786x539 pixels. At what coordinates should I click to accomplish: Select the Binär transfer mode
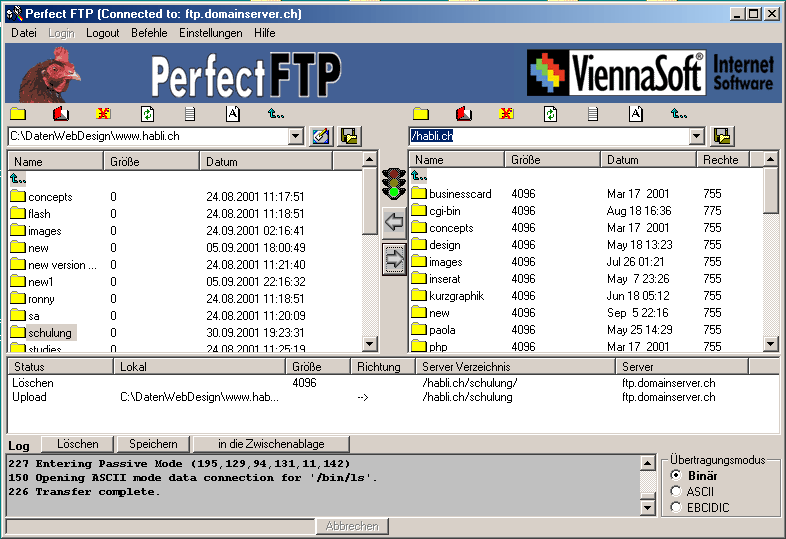tap(676, 475)
